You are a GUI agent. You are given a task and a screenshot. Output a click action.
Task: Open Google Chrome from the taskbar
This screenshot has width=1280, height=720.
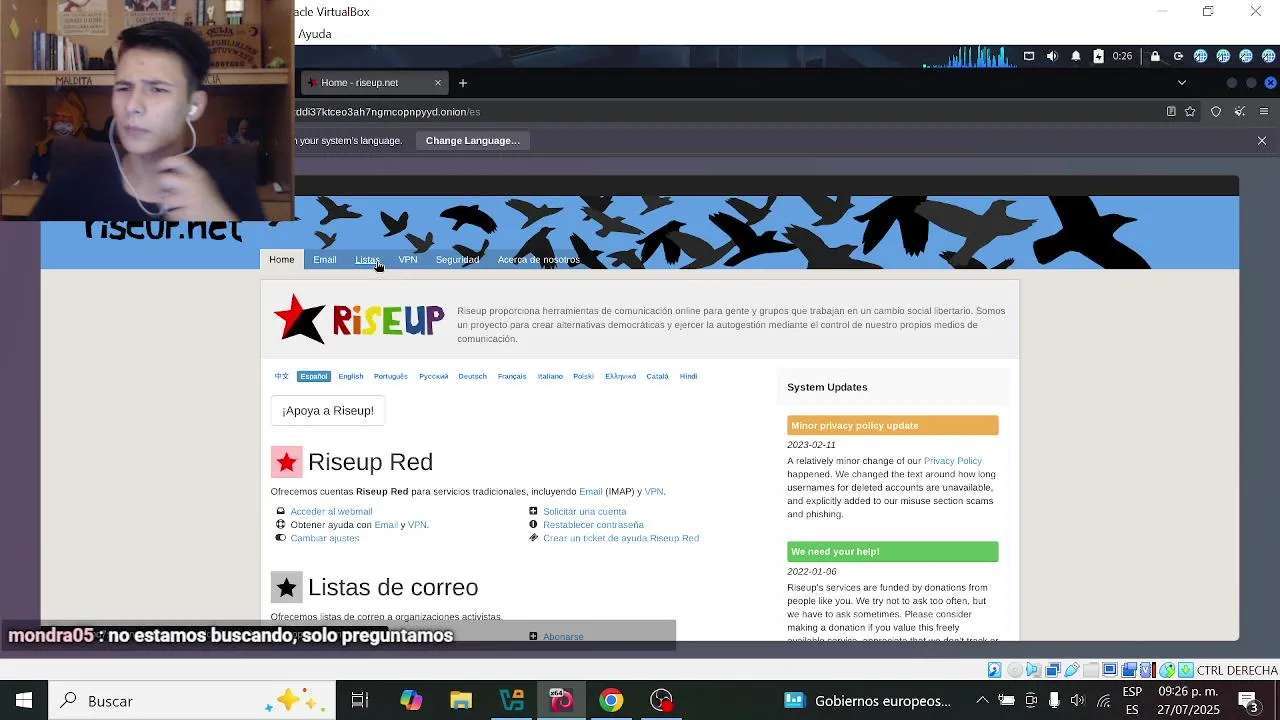pos(611,701)
